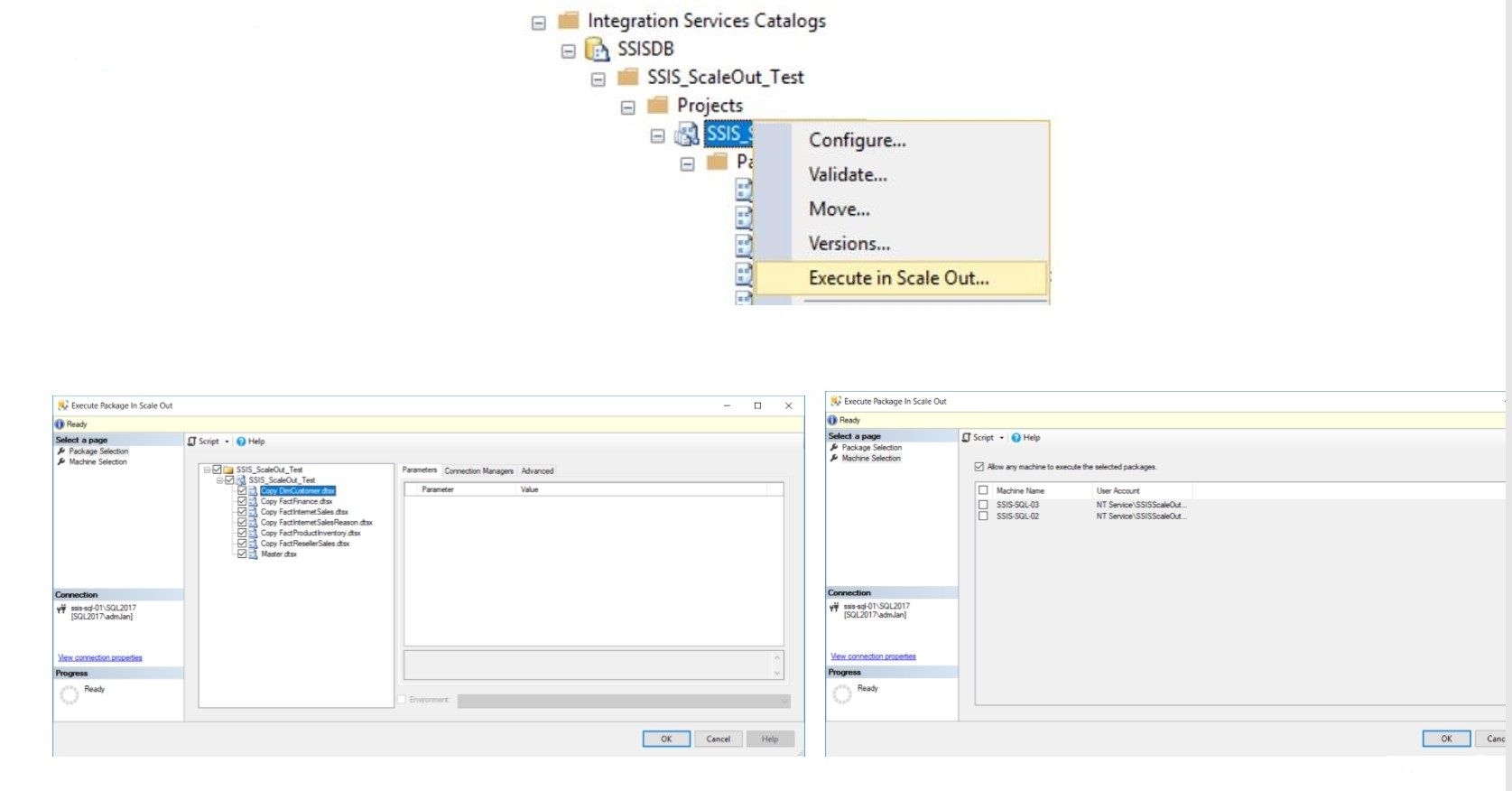1512x791 pixels.
Task: Uncheck the Copy FactInternetSales.dtsx package checkbox
Action: pyautogui.click(x=242, y=512)
